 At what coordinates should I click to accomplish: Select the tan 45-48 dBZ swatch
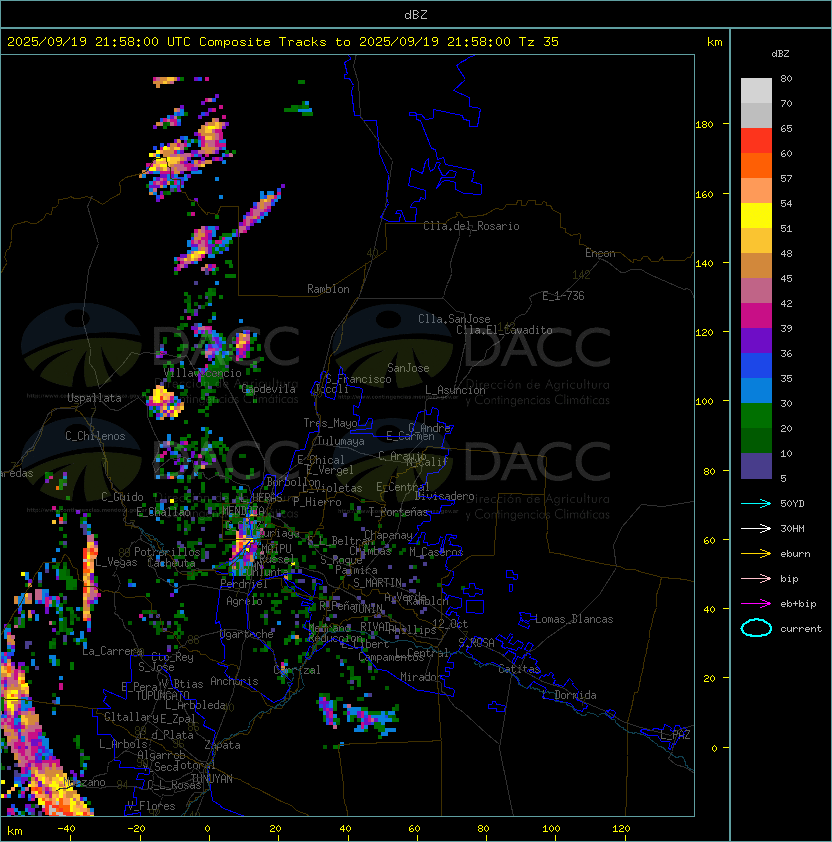click(756, 266)
